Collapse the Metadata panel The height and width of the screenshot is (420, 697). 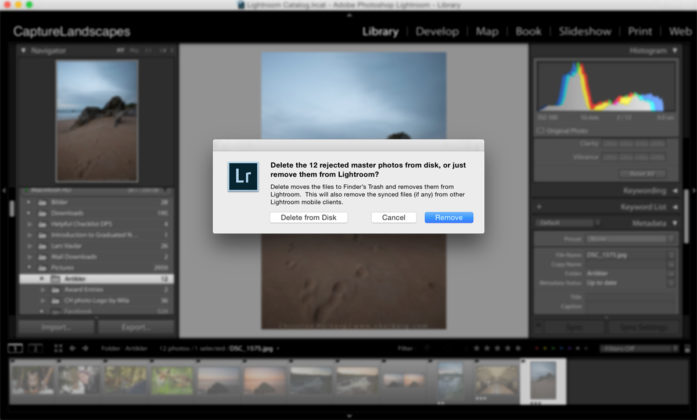pyautogui.click(x=675, y=223)
